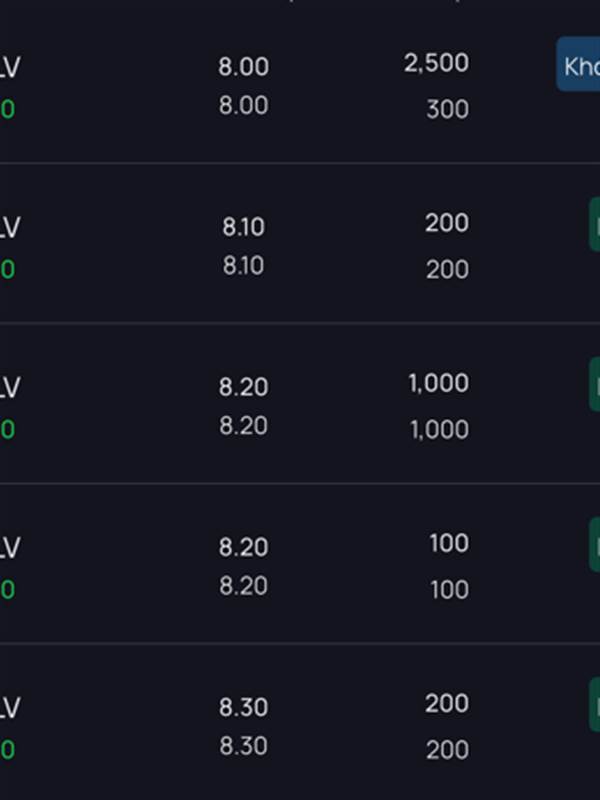The height and width of the screenshot is (800, 600).
Task: Click the upper 8.00 price value
Action: click(x=244, y=67)
